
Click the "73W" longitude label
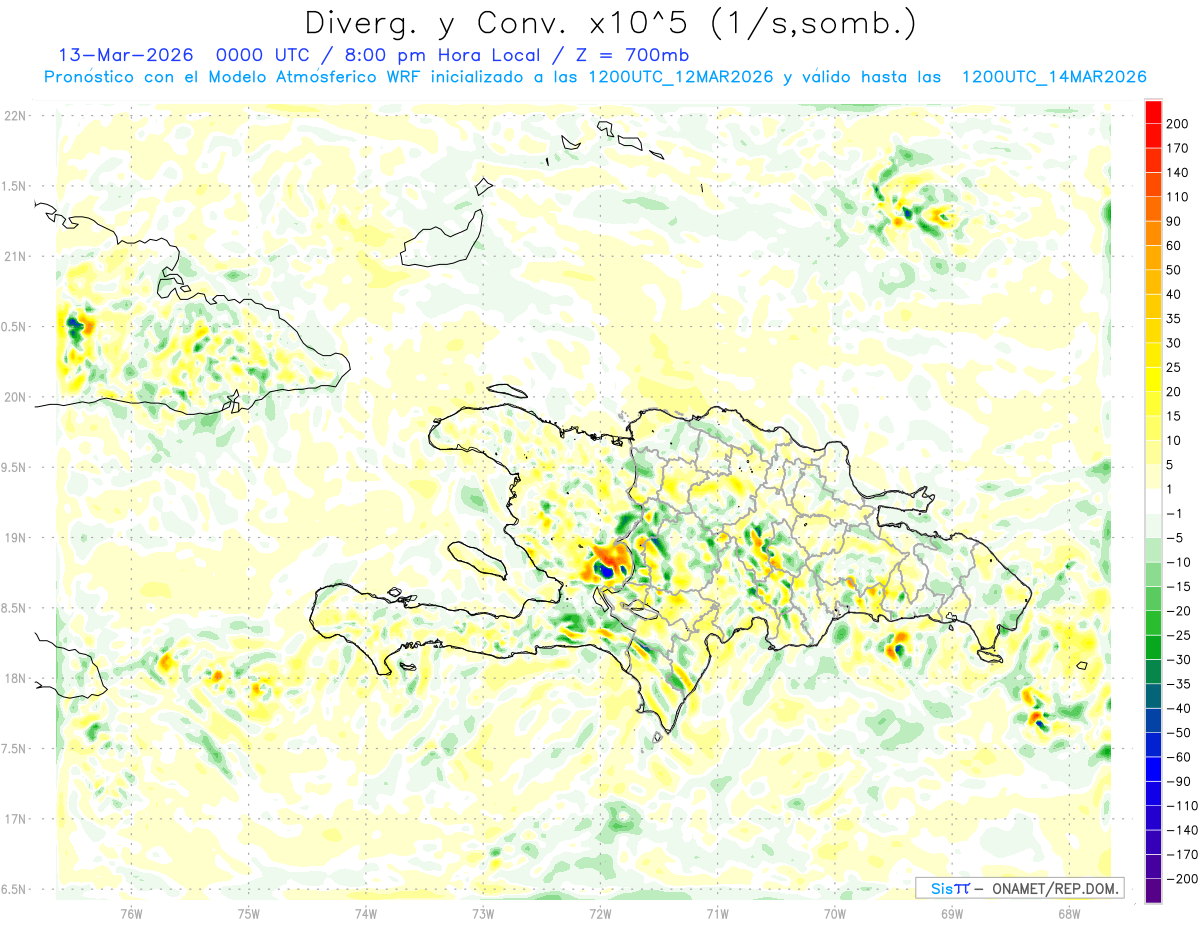pyautogui.click(x=483, y=913)
